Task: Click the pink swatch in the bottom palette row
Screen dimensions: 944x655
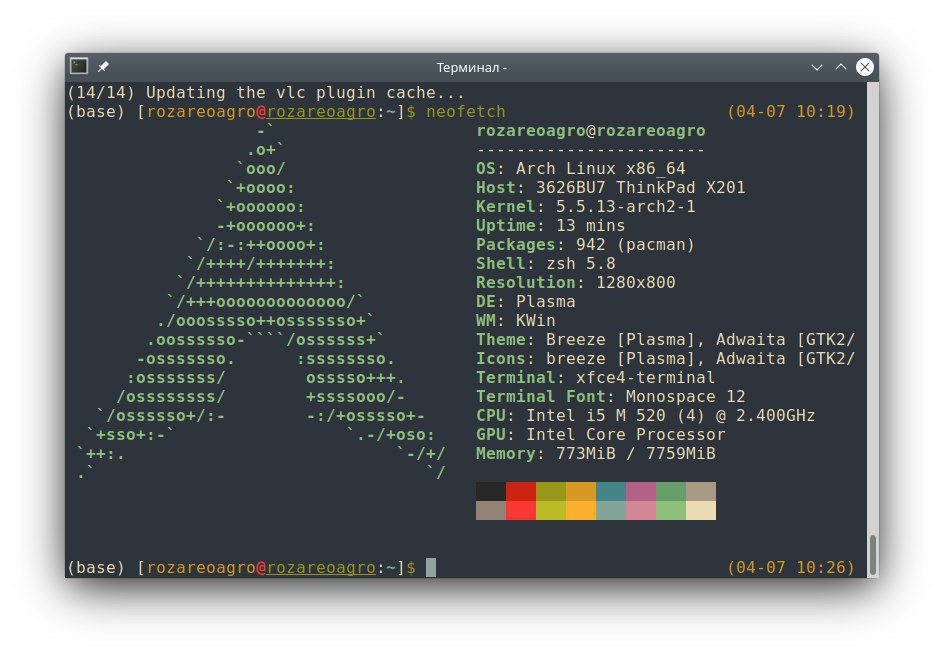Action: pos(641,511)
